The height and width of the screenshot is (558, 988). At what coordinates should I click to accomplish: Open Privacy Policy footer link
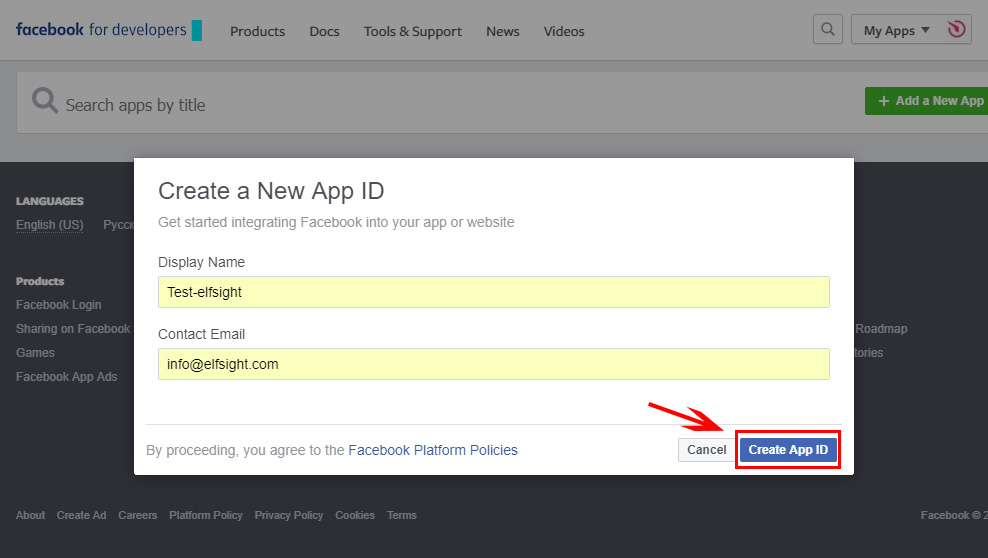pyautogui.click(x=289, y=515)
